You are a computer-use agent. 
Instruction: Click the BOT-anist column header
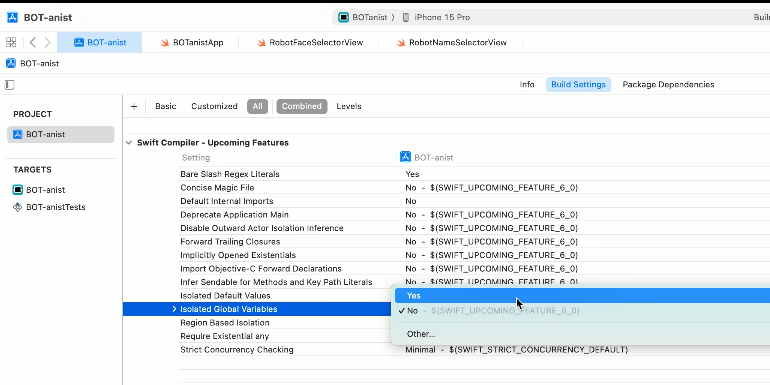(x=427, y=157)
